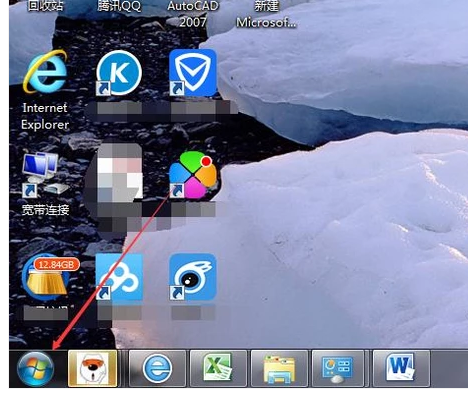468x398 pixels.
Task: Select the AutoCAD 2007 desktop label
Action: [193, 14]
